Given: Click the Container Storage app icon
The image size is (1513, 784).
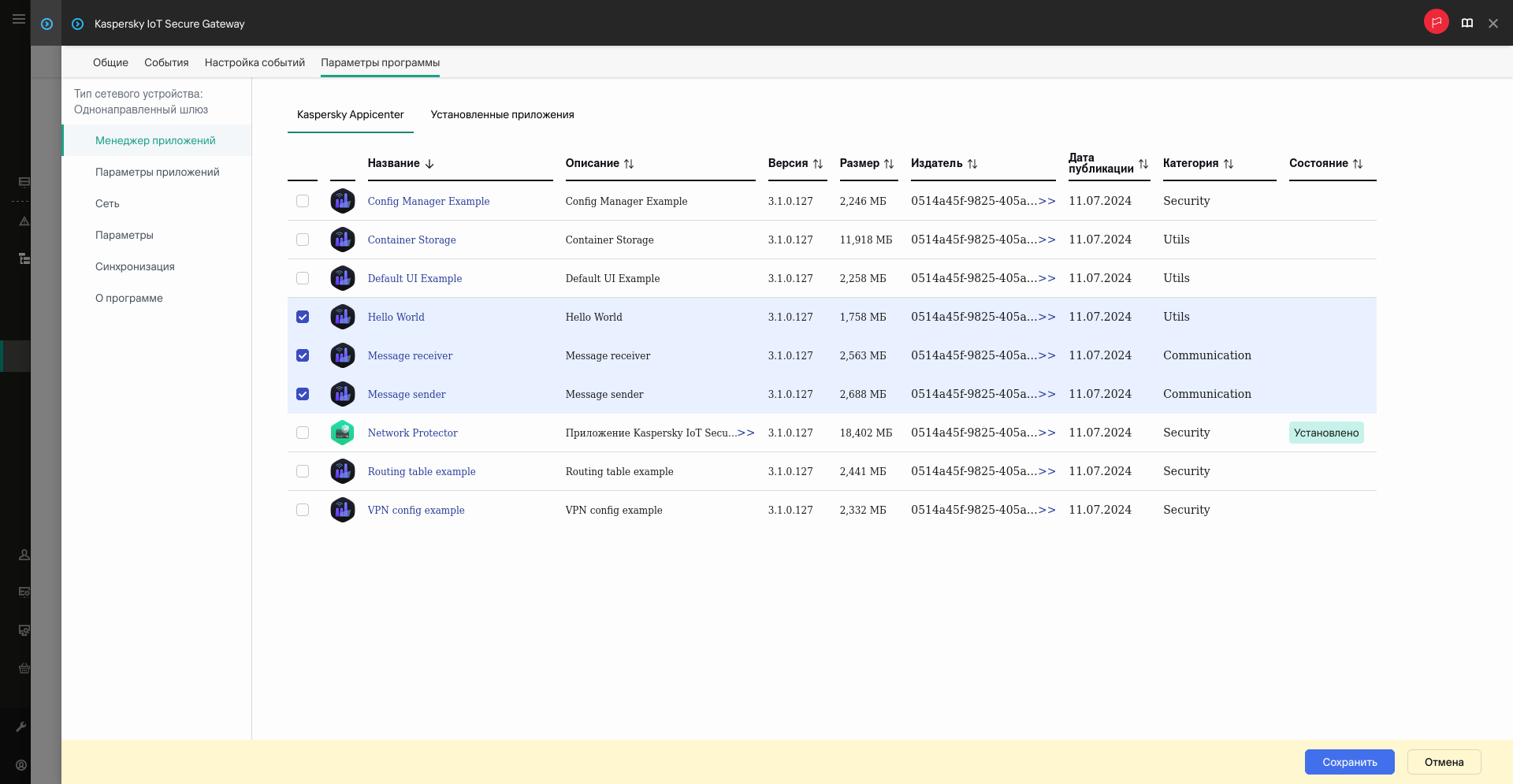Looking at the screenshot, I should [x=342, y=240].
